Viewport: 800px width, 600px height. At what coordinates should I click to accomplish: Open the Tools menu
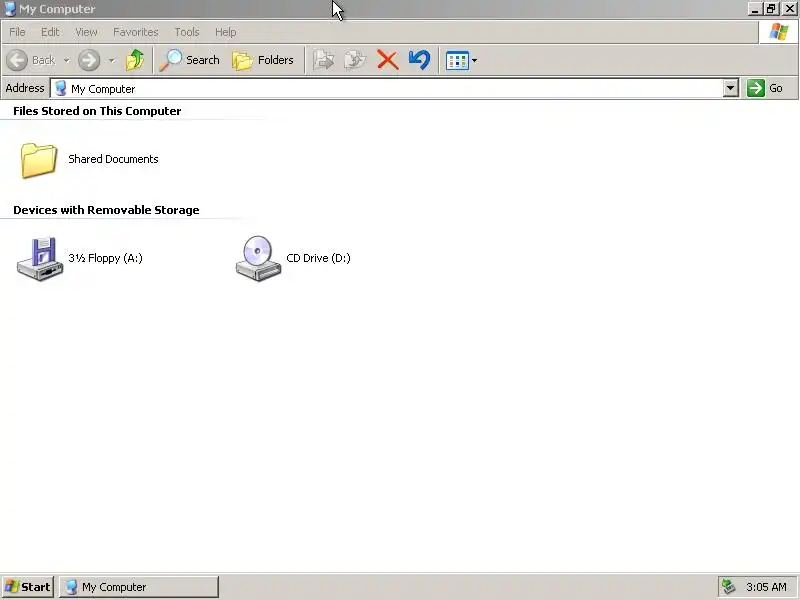coord(187,32)
